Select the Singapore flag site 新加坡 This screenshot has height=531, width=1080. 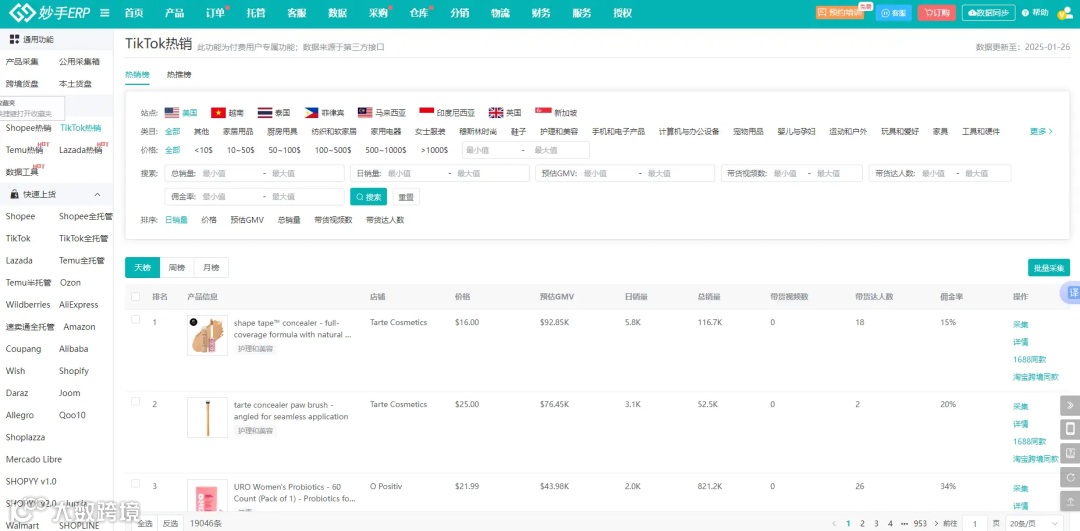click(556, 112)
